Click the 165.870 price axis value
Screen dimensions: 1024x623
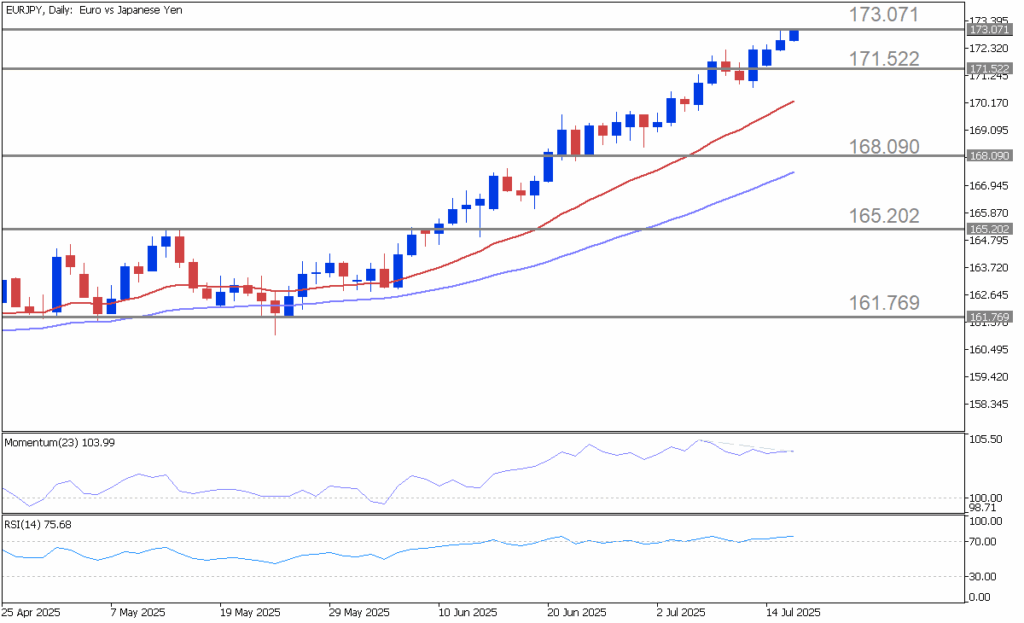pos(988,213)
